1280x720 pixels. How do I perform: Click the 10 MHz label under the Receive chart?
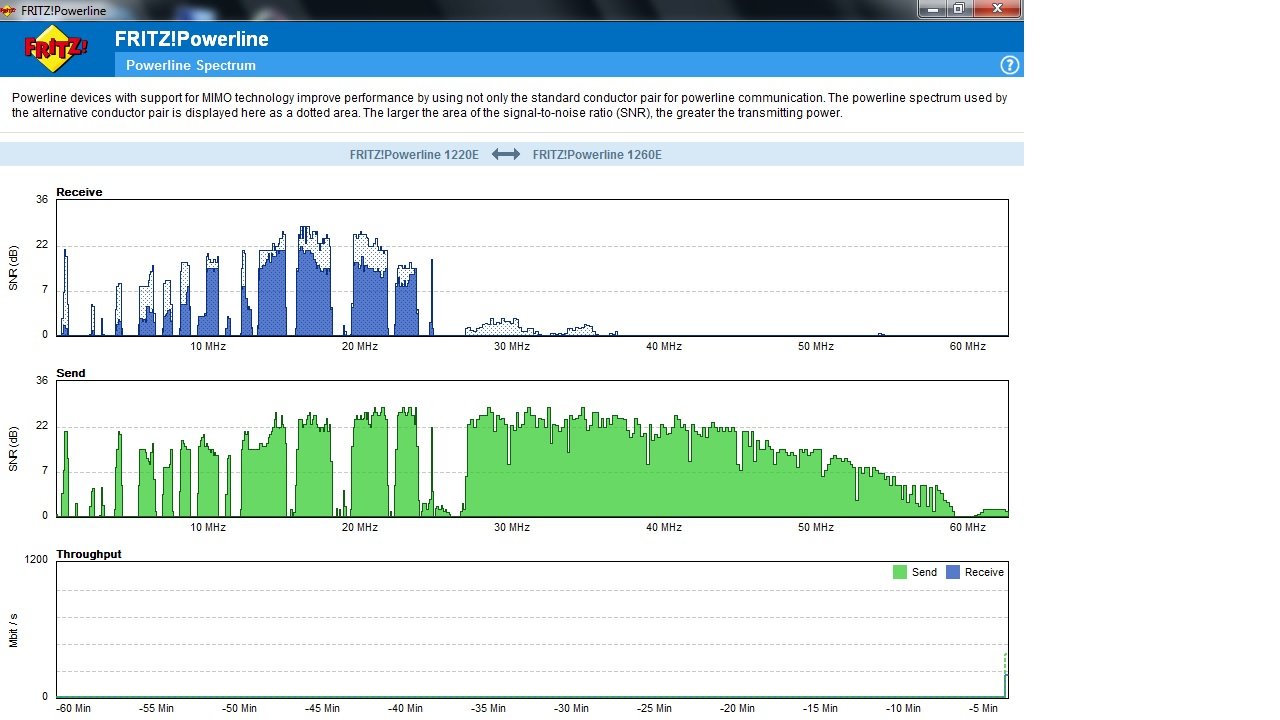(208, 346)
